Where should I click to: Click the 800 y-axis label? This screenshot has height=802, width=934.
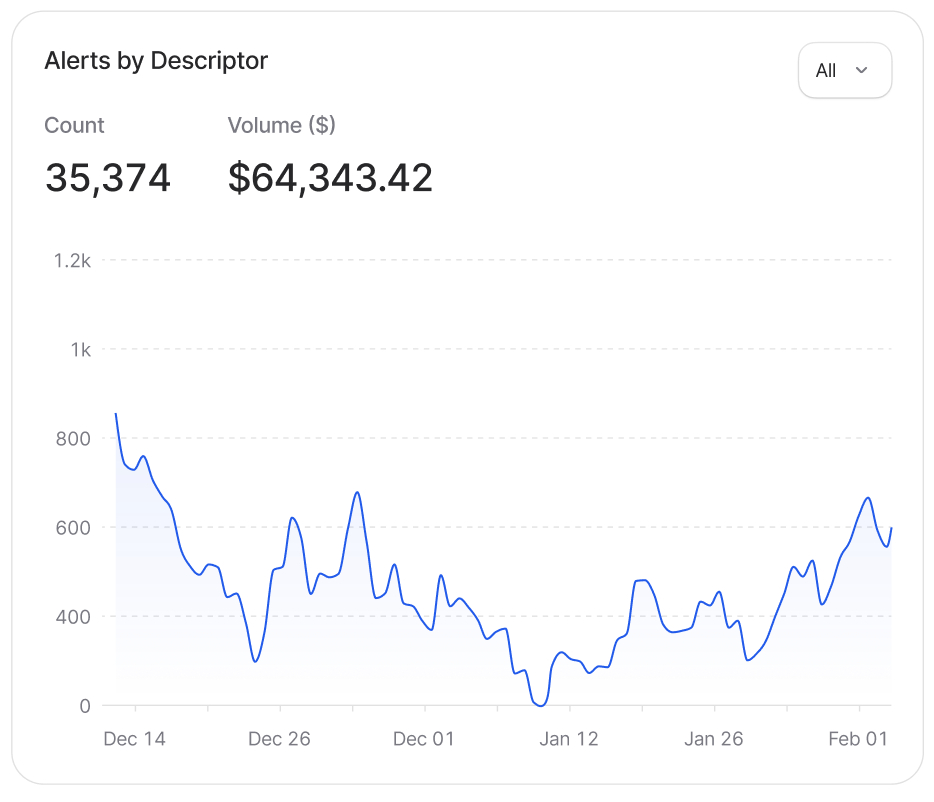tap(73, 439)
